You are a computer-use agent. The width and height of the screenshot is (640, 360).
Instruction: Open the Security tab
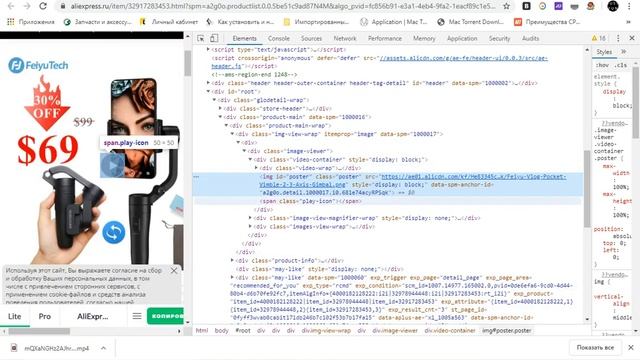pyautogui.click(x=500, y=38)
